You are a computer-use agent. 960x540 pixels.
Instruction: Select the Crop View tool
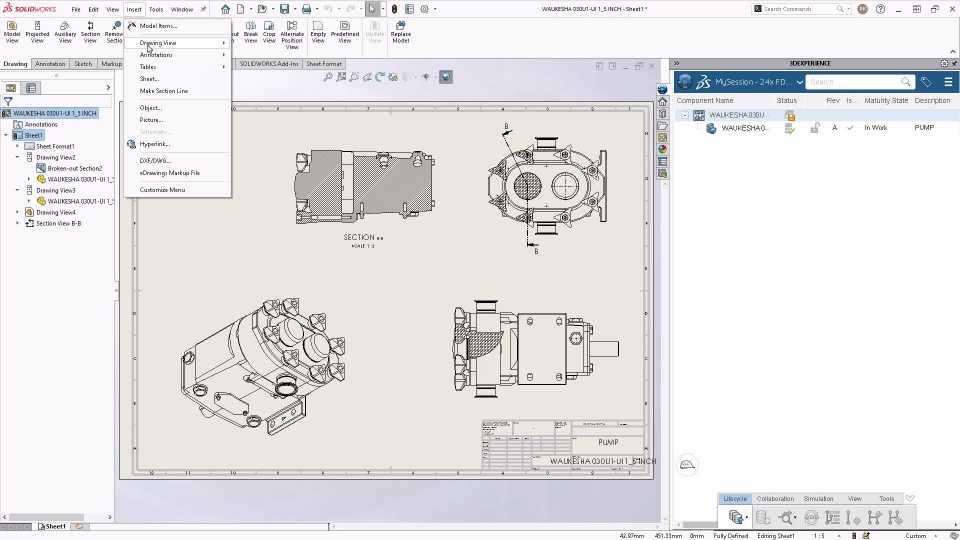click(x=269, y=32)
